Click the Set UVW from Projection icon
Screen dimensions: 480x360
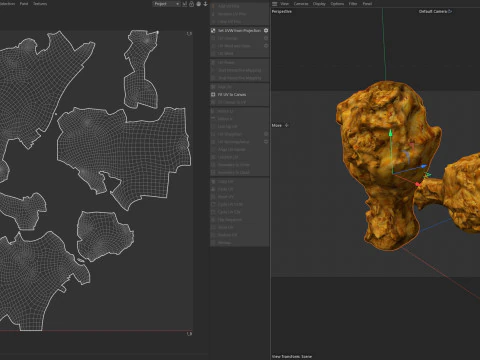pyautogui.click(x=213, y=30)
